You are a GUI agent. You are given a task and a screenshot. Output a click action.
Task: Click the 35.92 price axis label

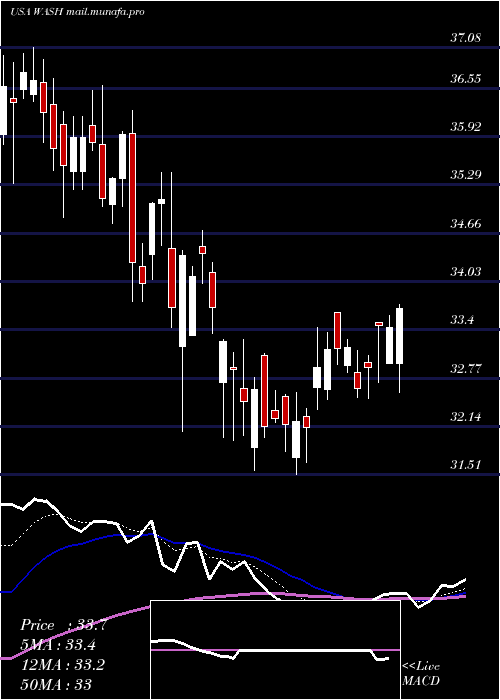click(465, 127)
